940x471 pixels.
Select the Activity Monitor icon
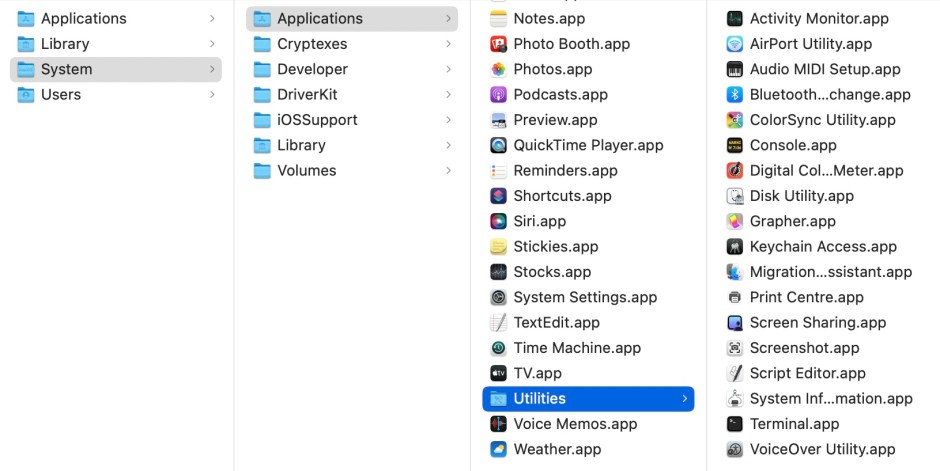click(x=734, y=18)
